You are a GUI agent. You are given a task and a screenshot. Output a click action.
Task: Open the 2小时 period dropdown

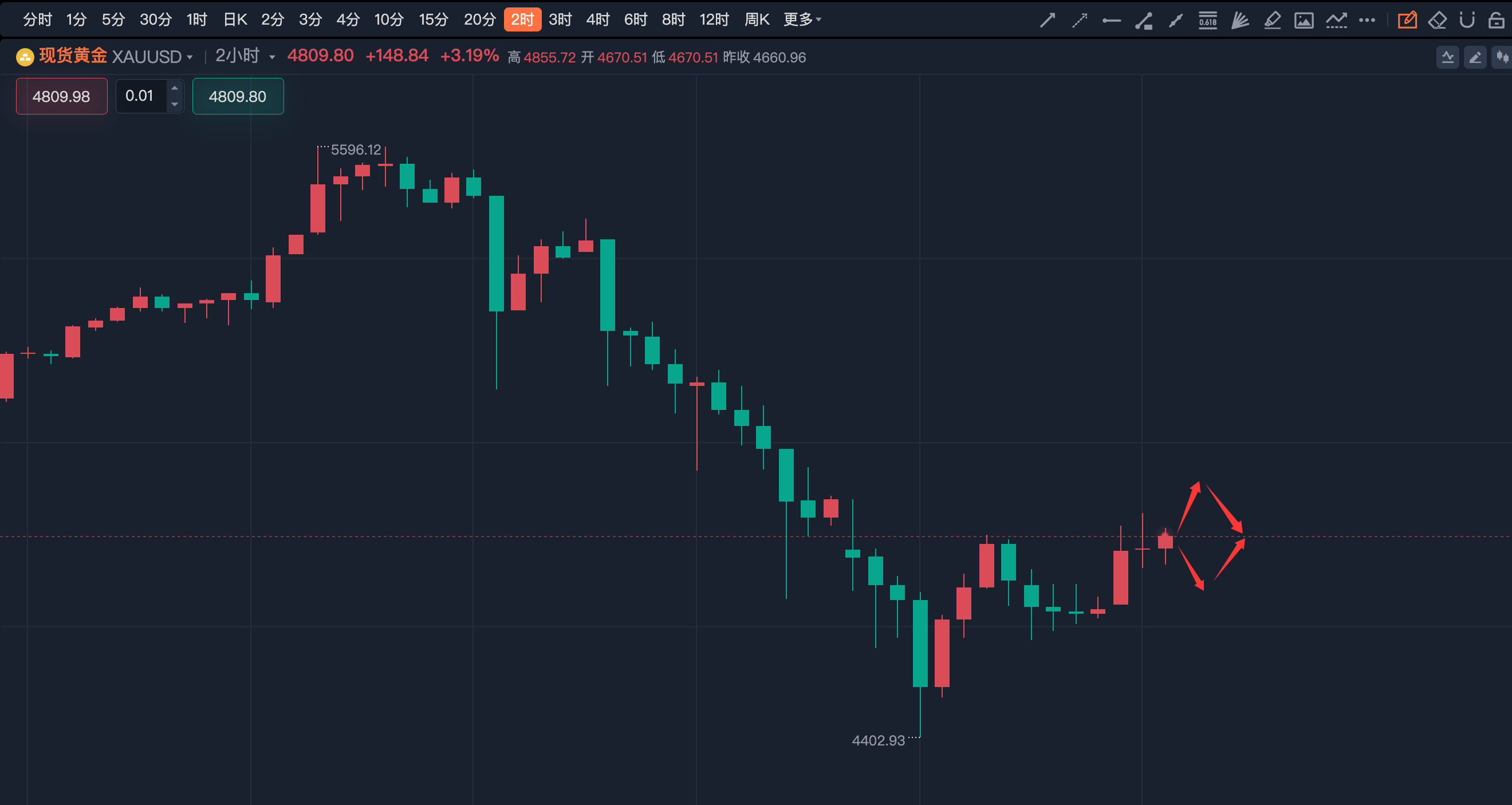(x=272, y=57)
